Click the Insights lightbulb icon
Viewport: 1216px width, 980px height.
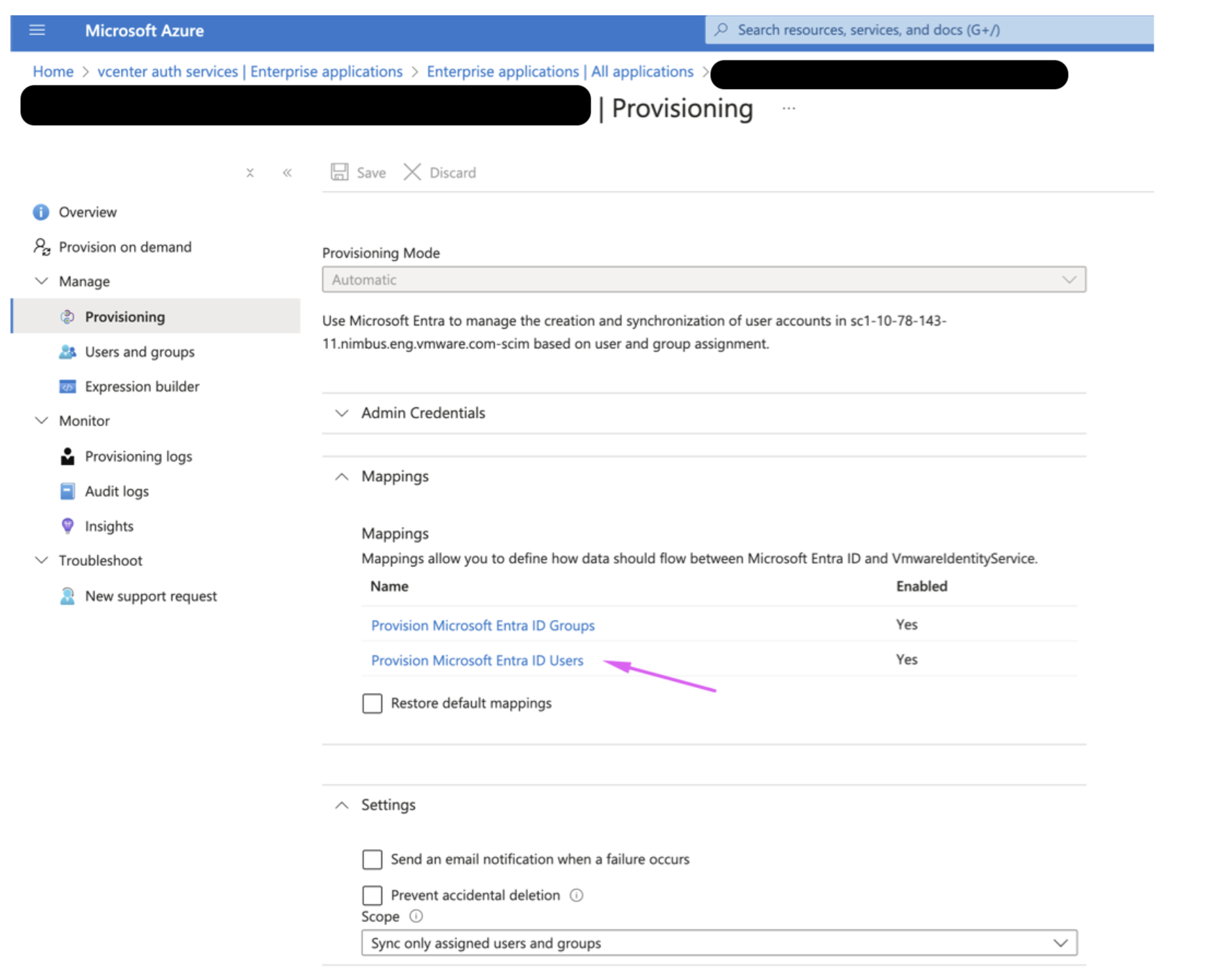point(67,526)
